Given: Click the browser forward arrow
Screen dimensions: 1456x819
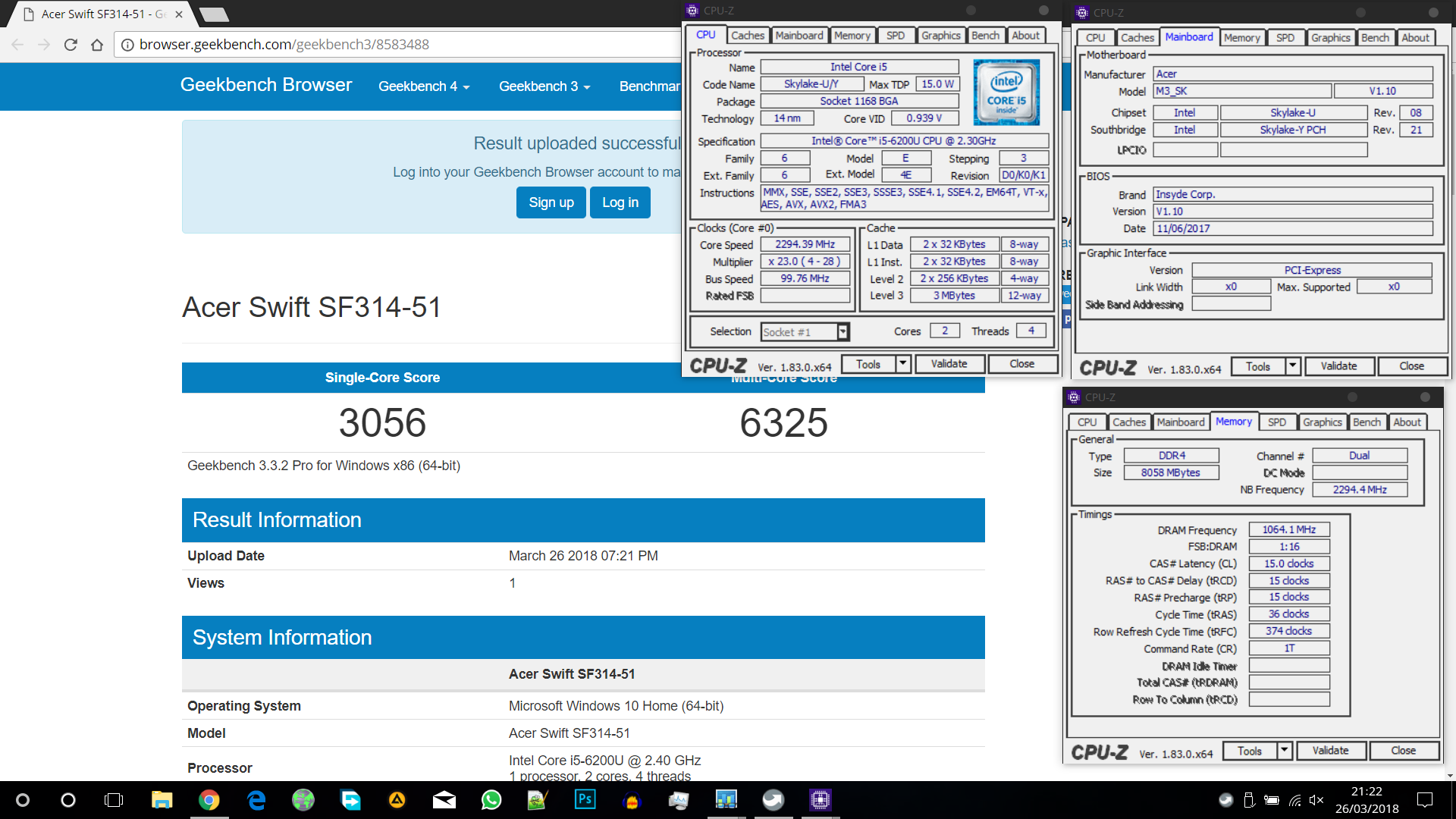Looking at the screenshot, I should click(44, 45).
